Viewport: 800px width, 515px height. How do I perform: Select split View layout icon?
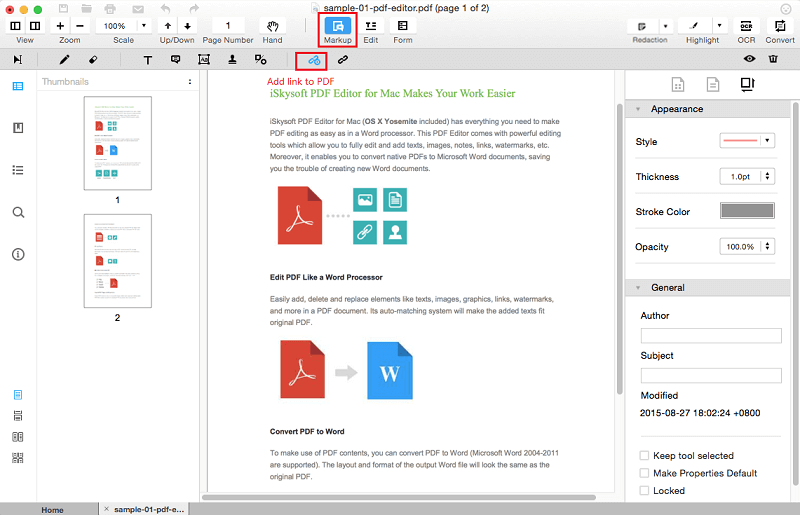35,26
